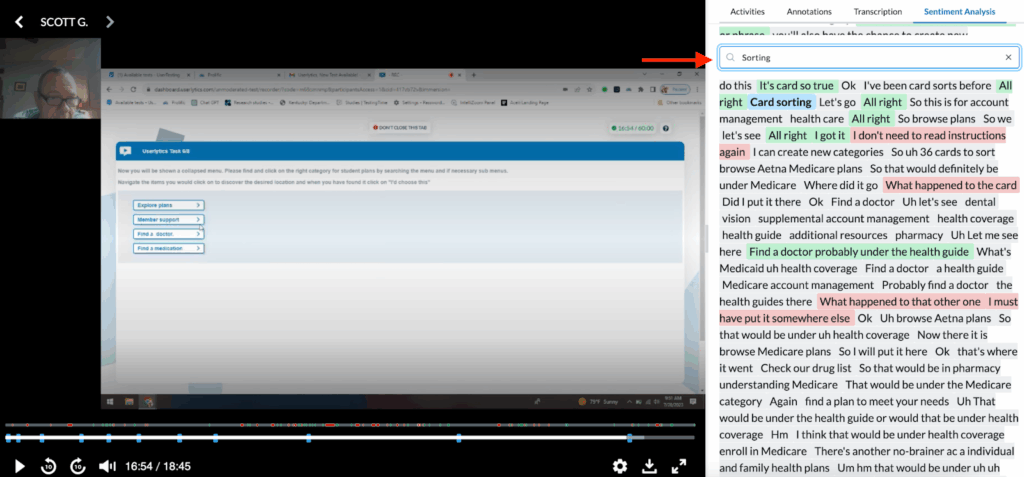Screen dimensions: 1024x477
Task: Play the session recording
Action: (x=18, y=466)
